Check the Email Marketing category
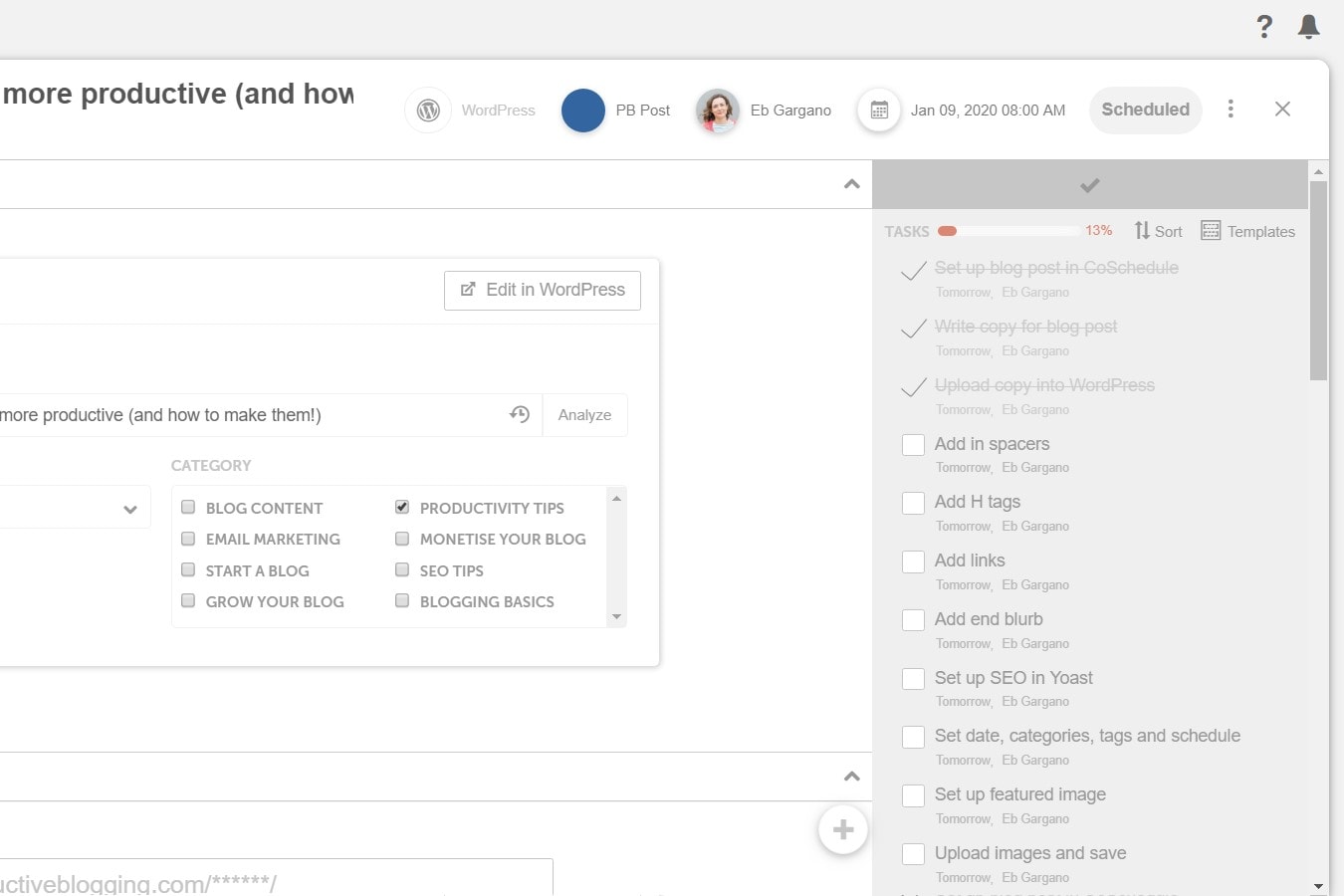The image size is (1344, 896). 188,539
